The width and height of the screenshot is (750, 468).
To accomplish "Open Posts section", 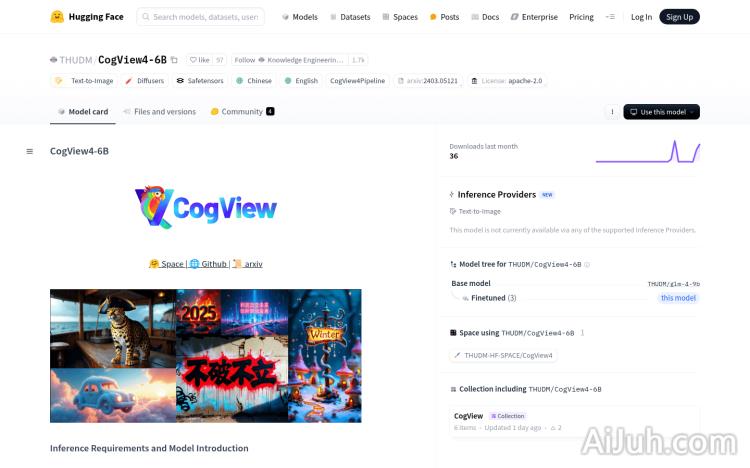I will coord(444,17).
